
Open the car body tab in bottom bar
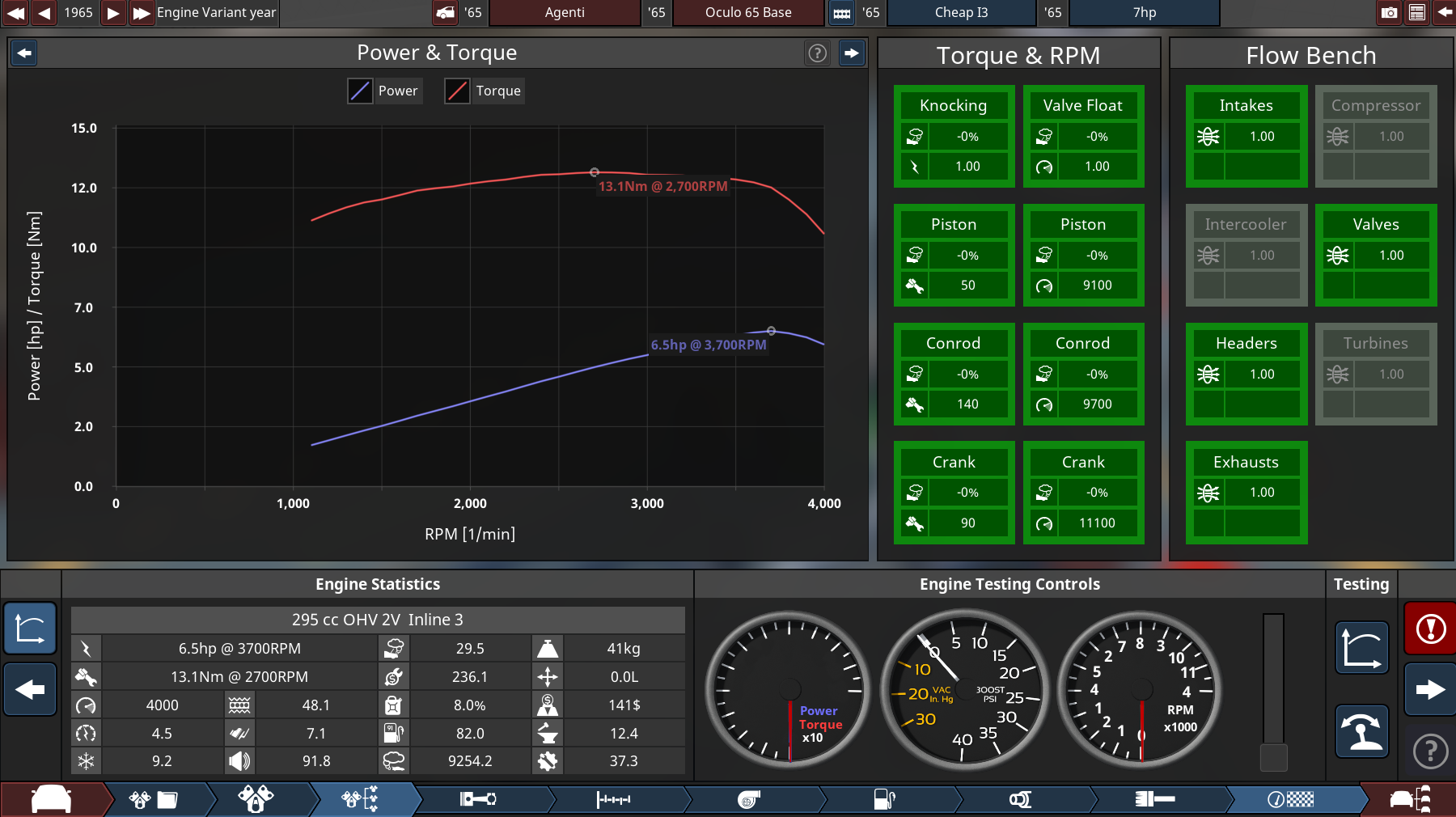coord(52,799)
